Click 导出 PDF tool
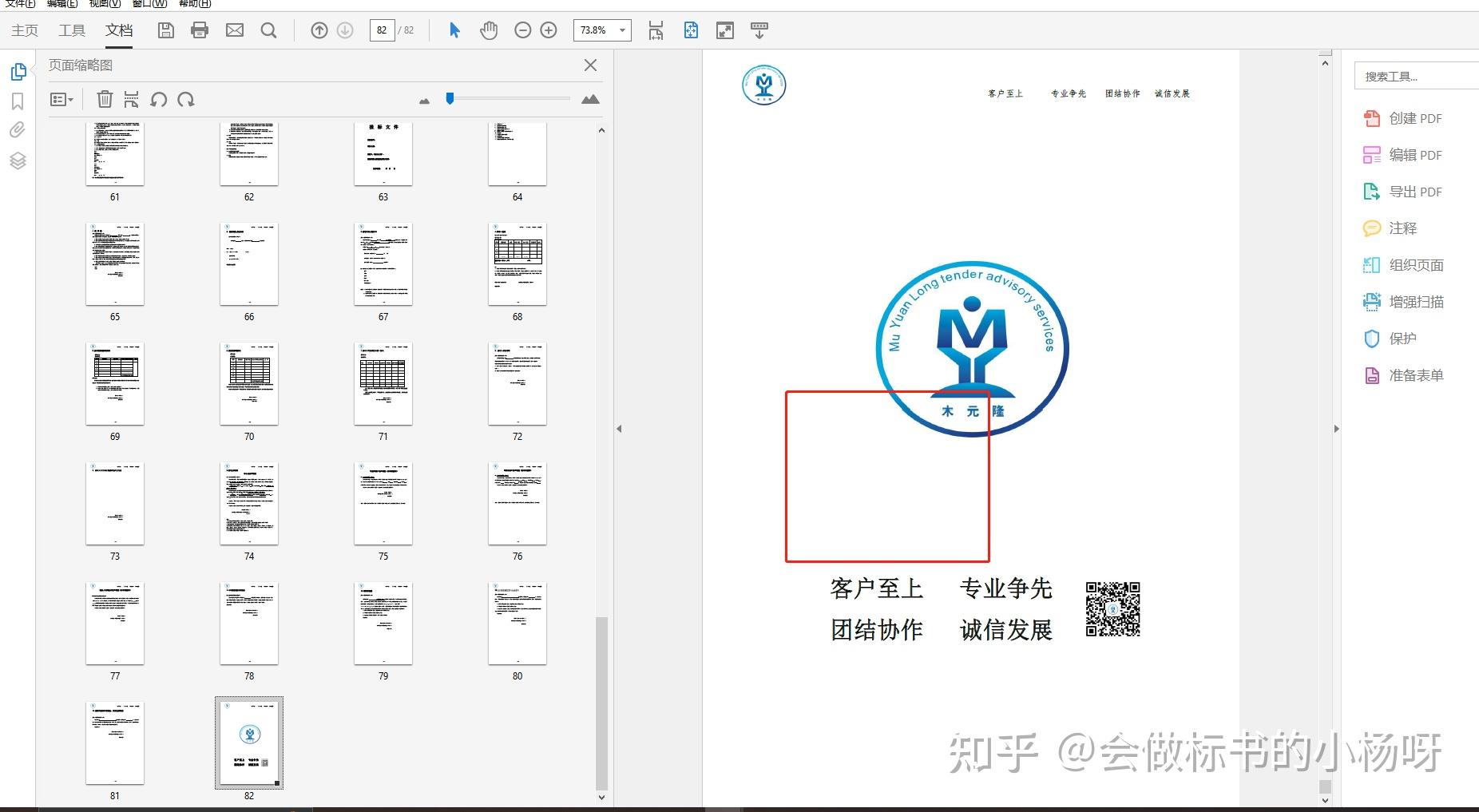 tap(1402, 192)
